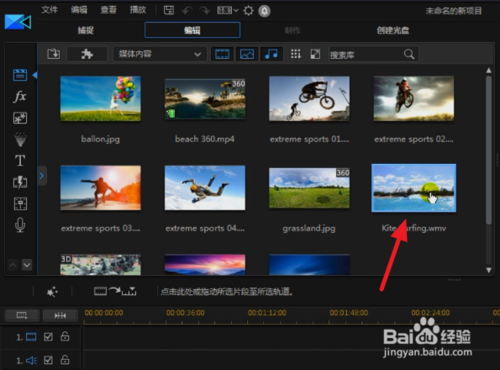
Task: Open the chapter room icon
Action: (20, 204)
